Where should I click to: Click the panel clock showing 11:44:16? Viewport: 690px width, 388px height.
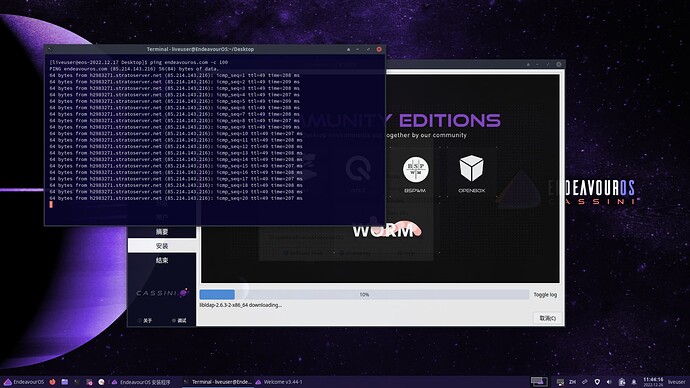[653, 381]
